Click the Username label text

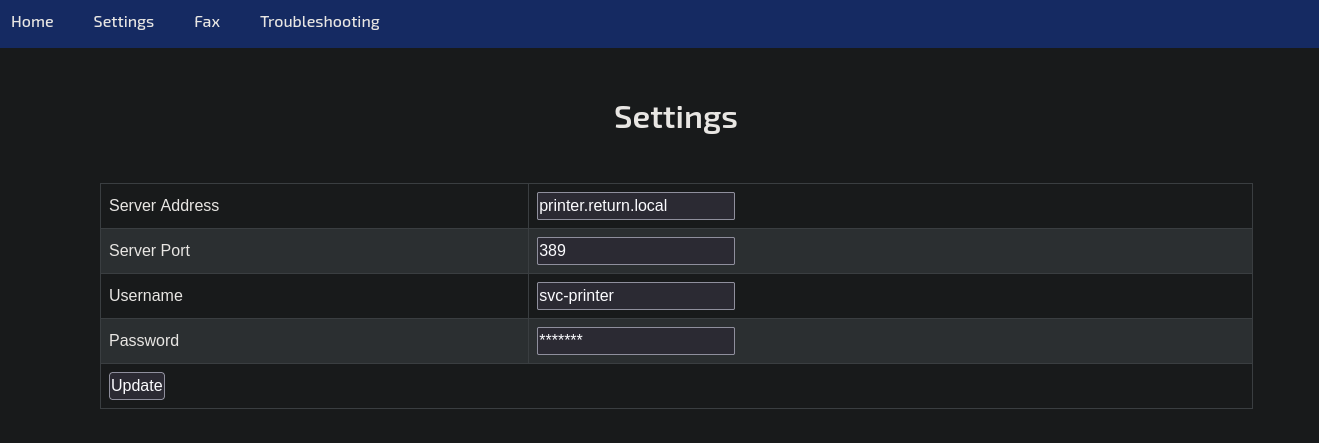tap(146, 296)
